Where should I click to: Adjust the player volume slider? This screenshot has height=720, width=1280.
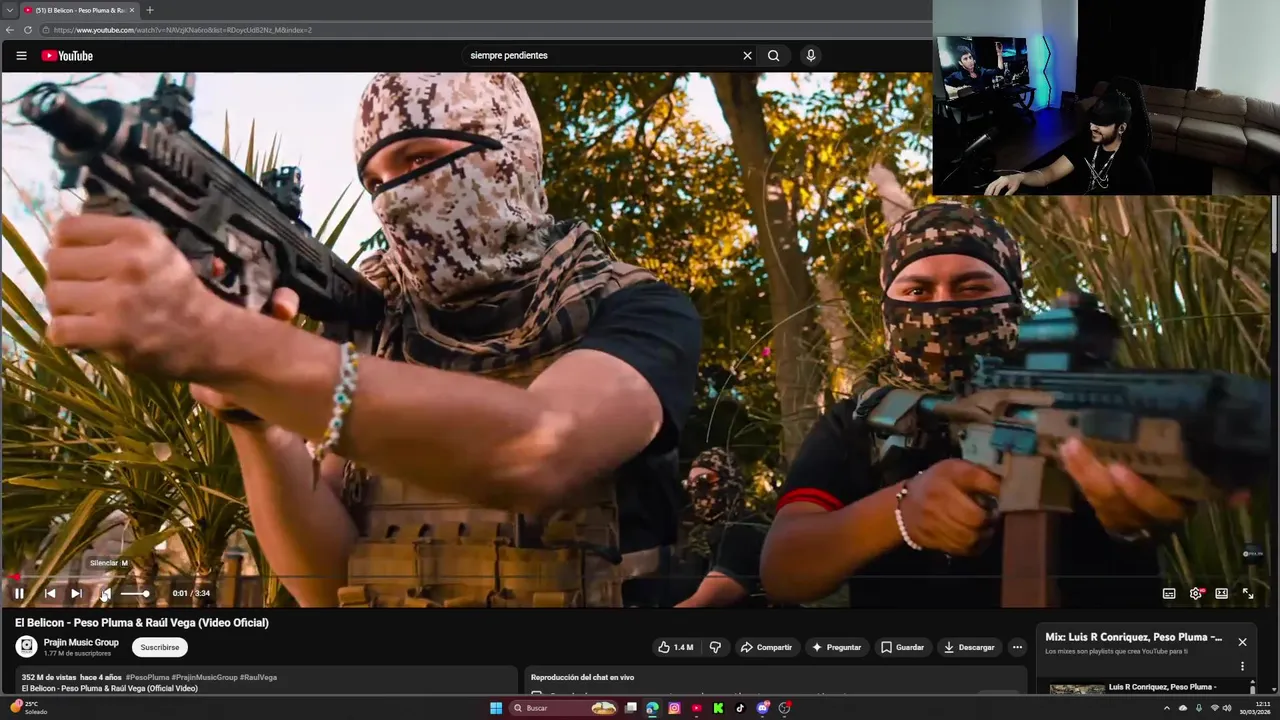point(135,594)
